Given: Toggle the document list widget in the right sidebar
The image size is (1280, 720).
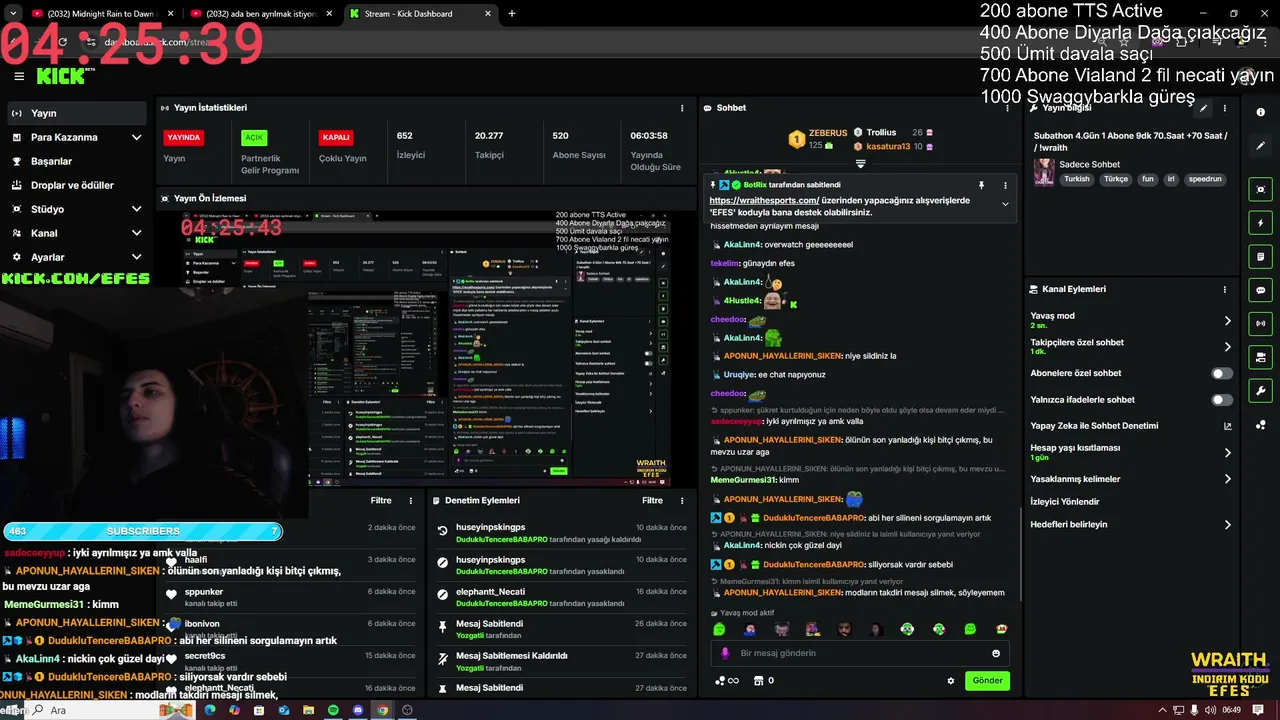Looking at the screenshot, I should point(1261,257).
